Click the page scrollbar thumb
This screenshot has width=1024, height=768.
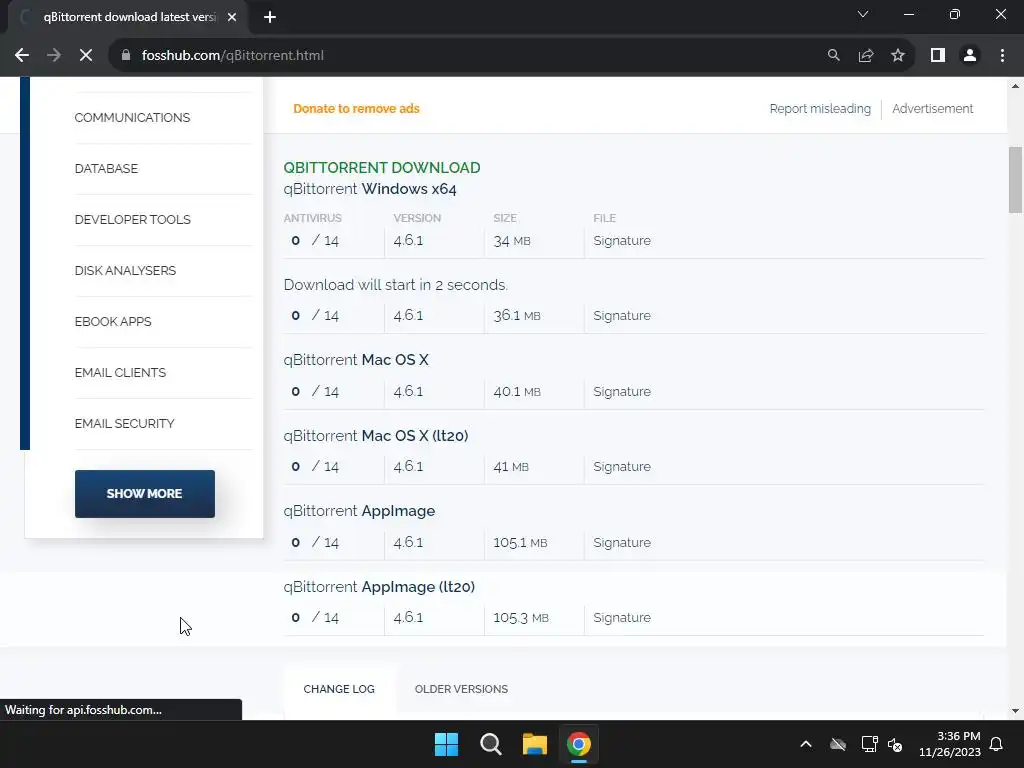1015,180
